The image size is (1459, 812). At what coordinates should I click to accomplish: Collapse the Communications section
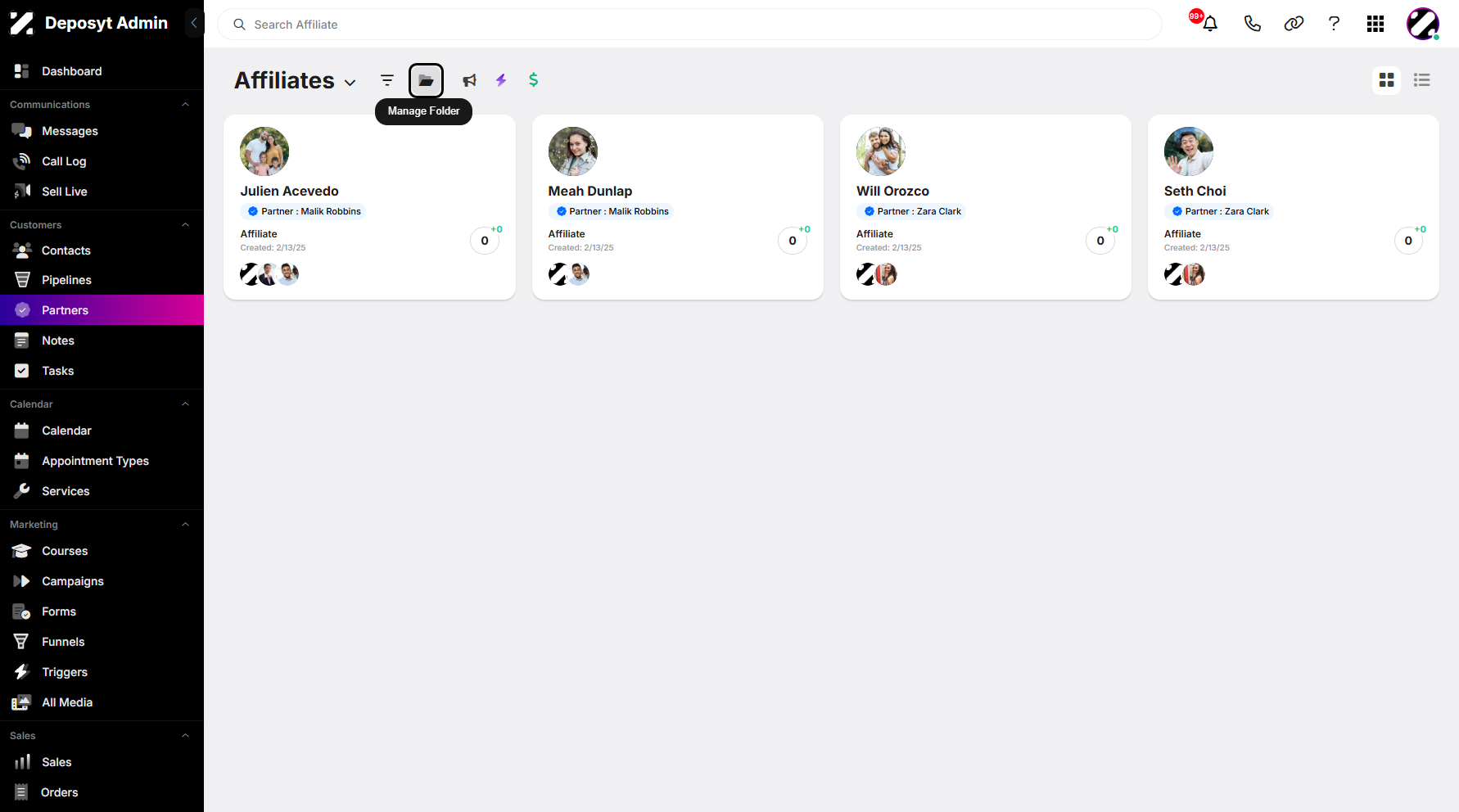(185, 105)
